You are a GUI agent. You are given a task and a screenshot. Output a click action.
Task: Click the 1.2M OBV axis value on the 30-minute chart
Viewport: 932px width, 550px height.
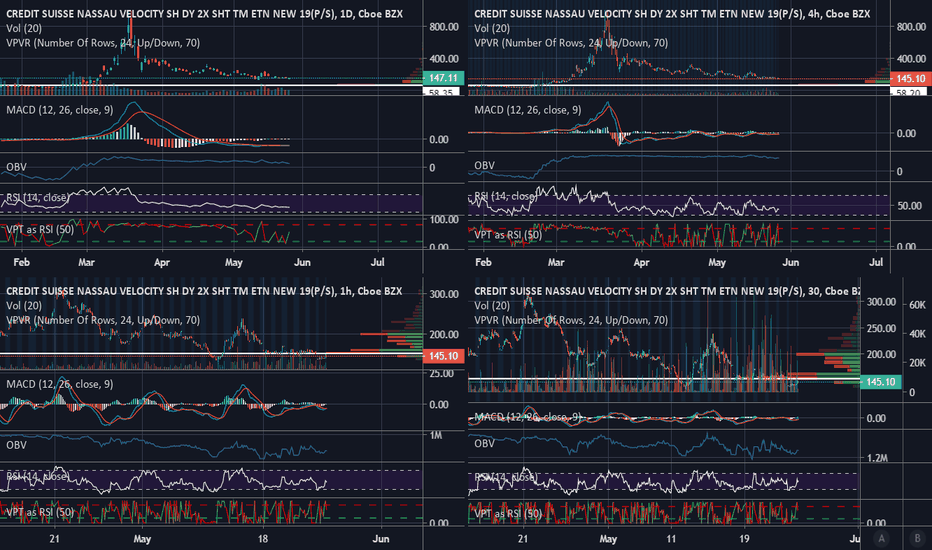(877, 458)
